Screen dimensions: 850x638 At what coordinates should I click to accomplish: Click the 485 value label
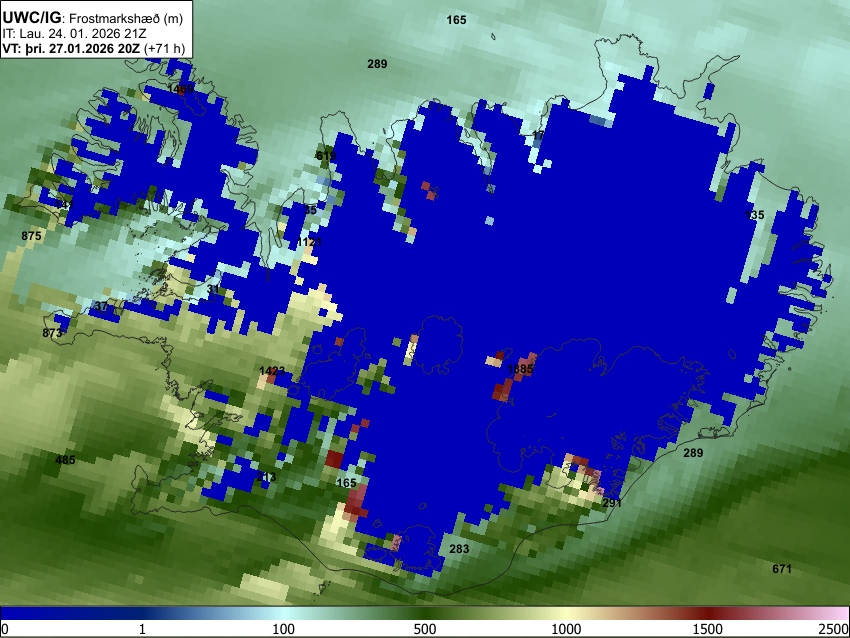66,460
